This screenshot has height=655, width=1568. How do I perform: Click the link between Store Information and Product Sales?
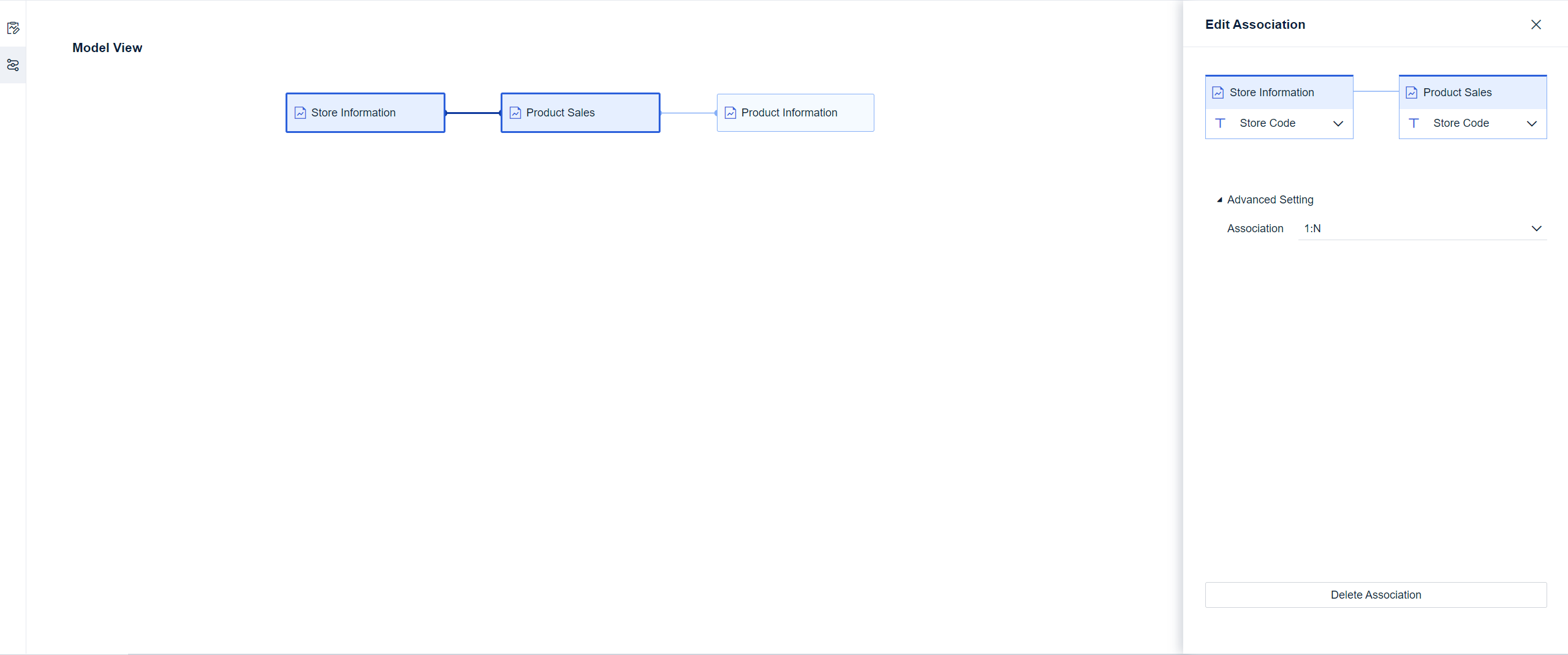473,113
